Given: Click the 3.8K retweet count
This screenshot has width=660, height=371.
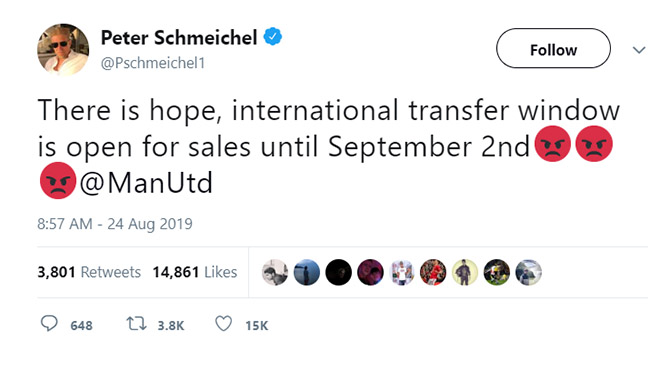Looking at the screenshot, I should pyautogui.click(x=171, y=326).
